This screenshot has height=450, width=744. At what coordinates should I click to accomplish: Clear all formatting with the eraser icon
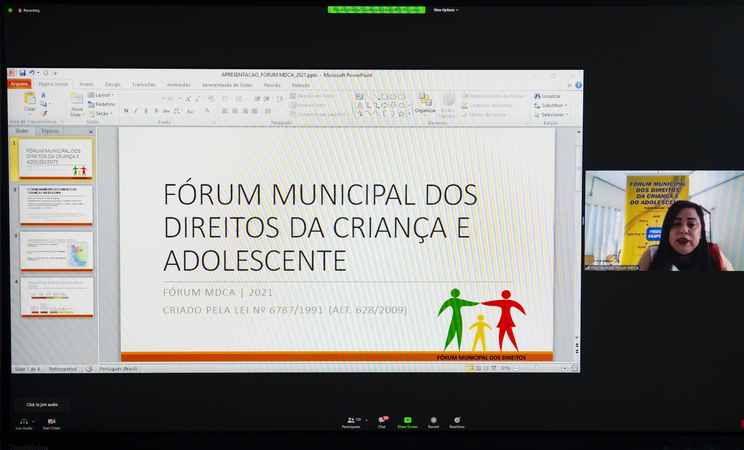tap(211, 99)
